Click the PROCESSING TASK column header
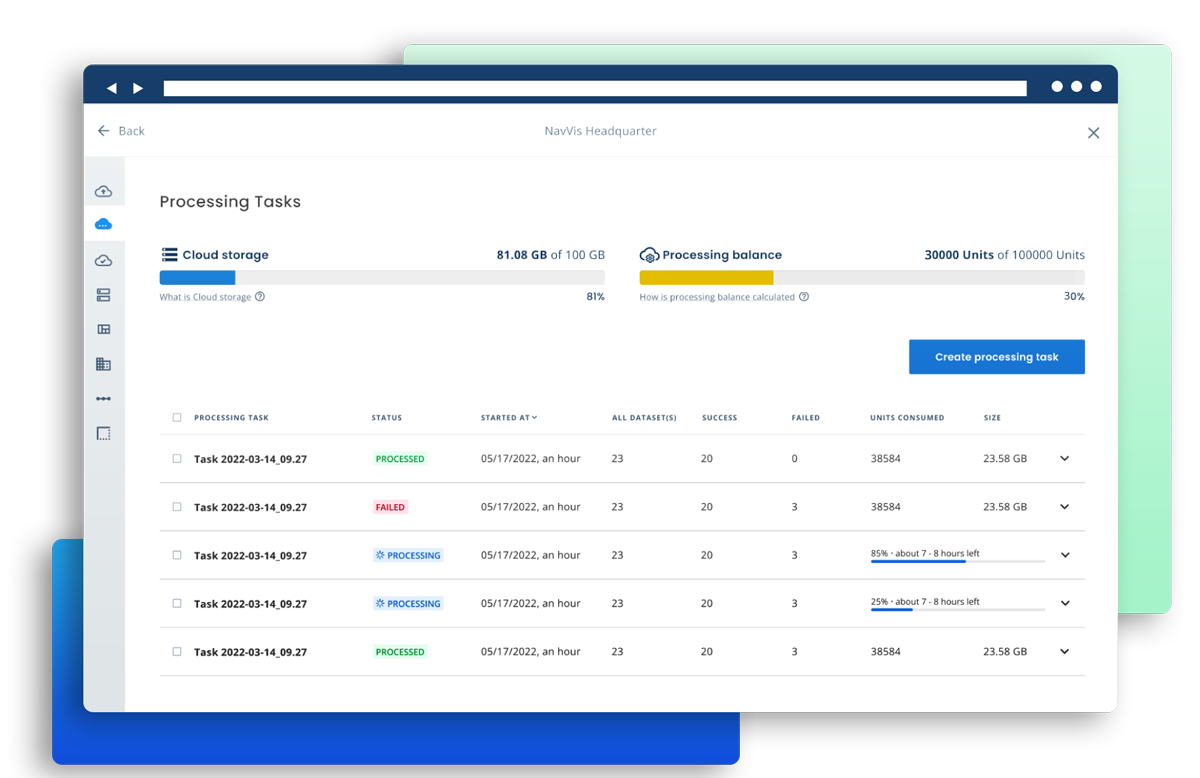 click(233, 417)
